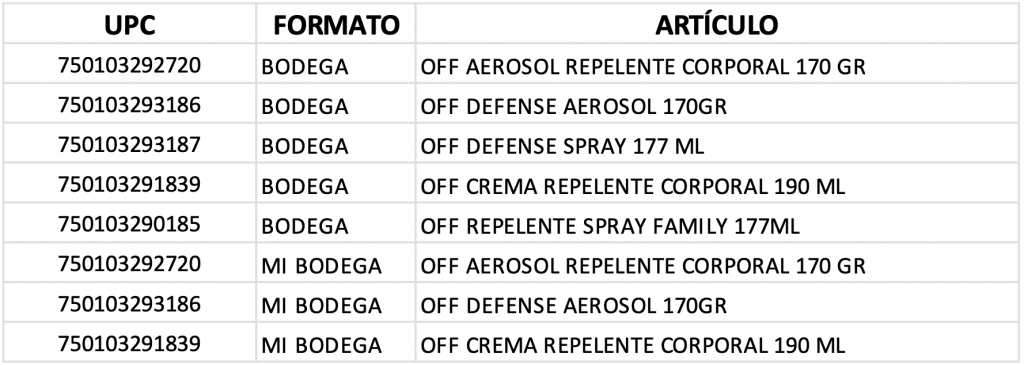Click UPC 750103293187 cell
Screen dimensions: 1024x365
[x=129, y=144]
